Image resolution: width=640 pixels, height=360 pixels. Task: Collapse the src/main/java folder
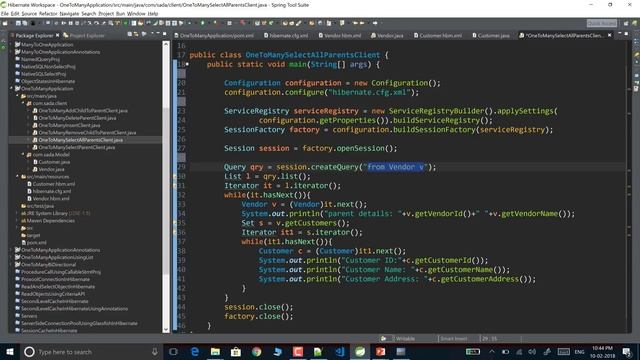coord(17,96)
